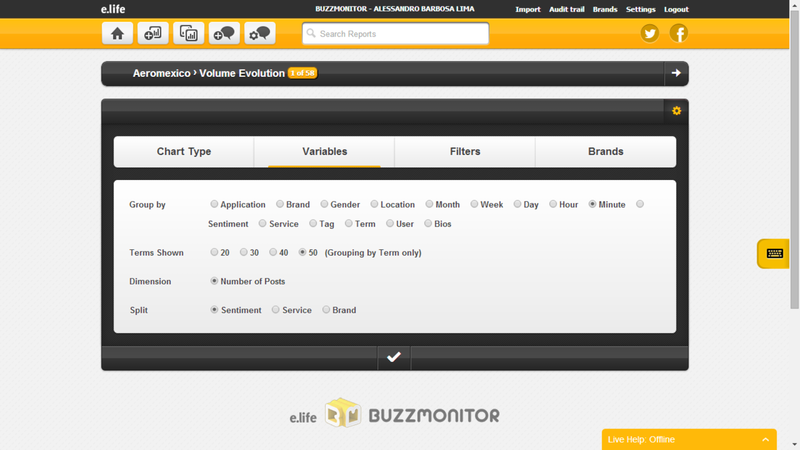
Task: Go to next report arrow
Action: [676, 73]
